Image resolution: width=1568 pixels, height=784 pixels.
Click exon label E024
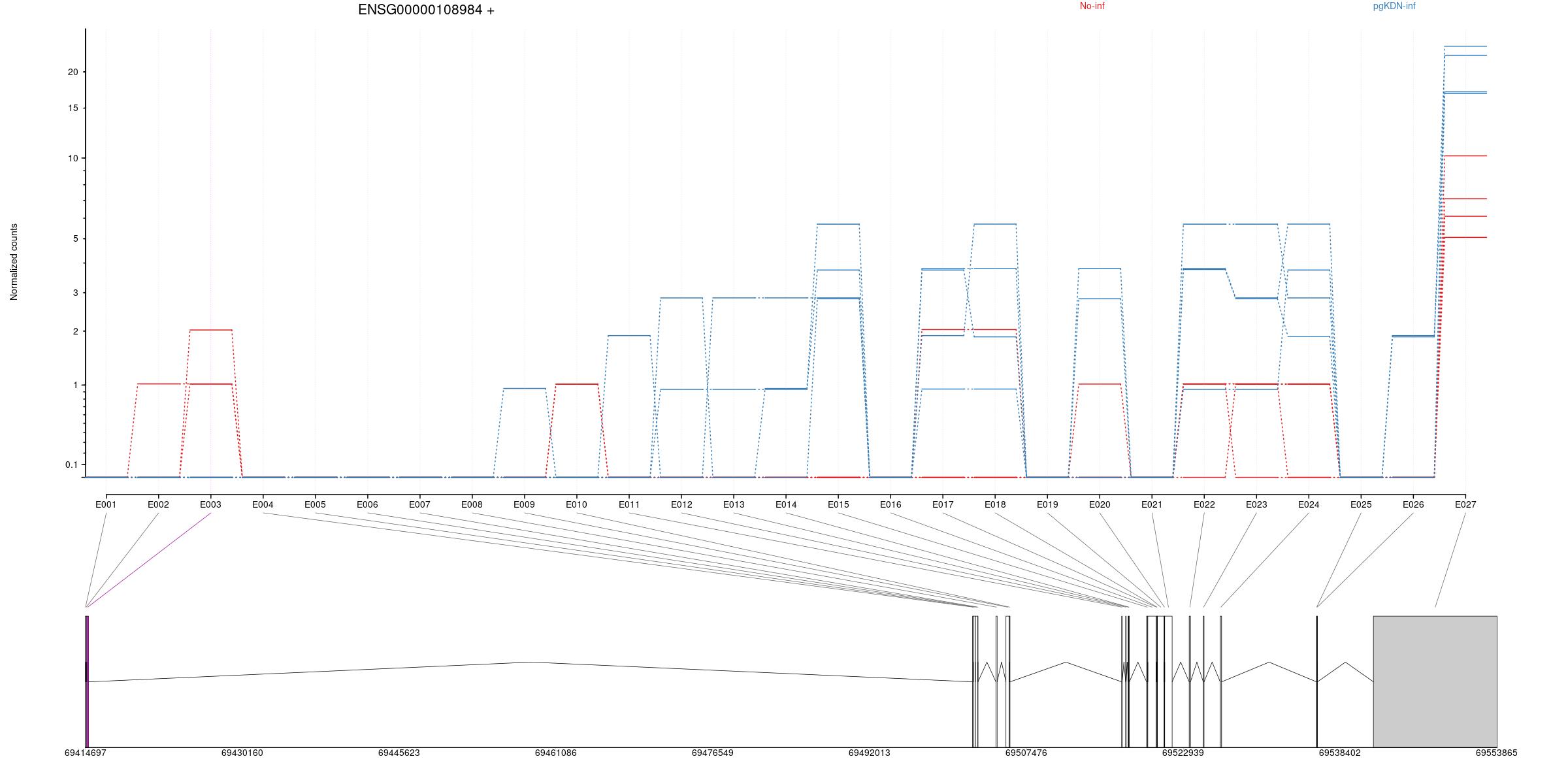[1309, 504]
